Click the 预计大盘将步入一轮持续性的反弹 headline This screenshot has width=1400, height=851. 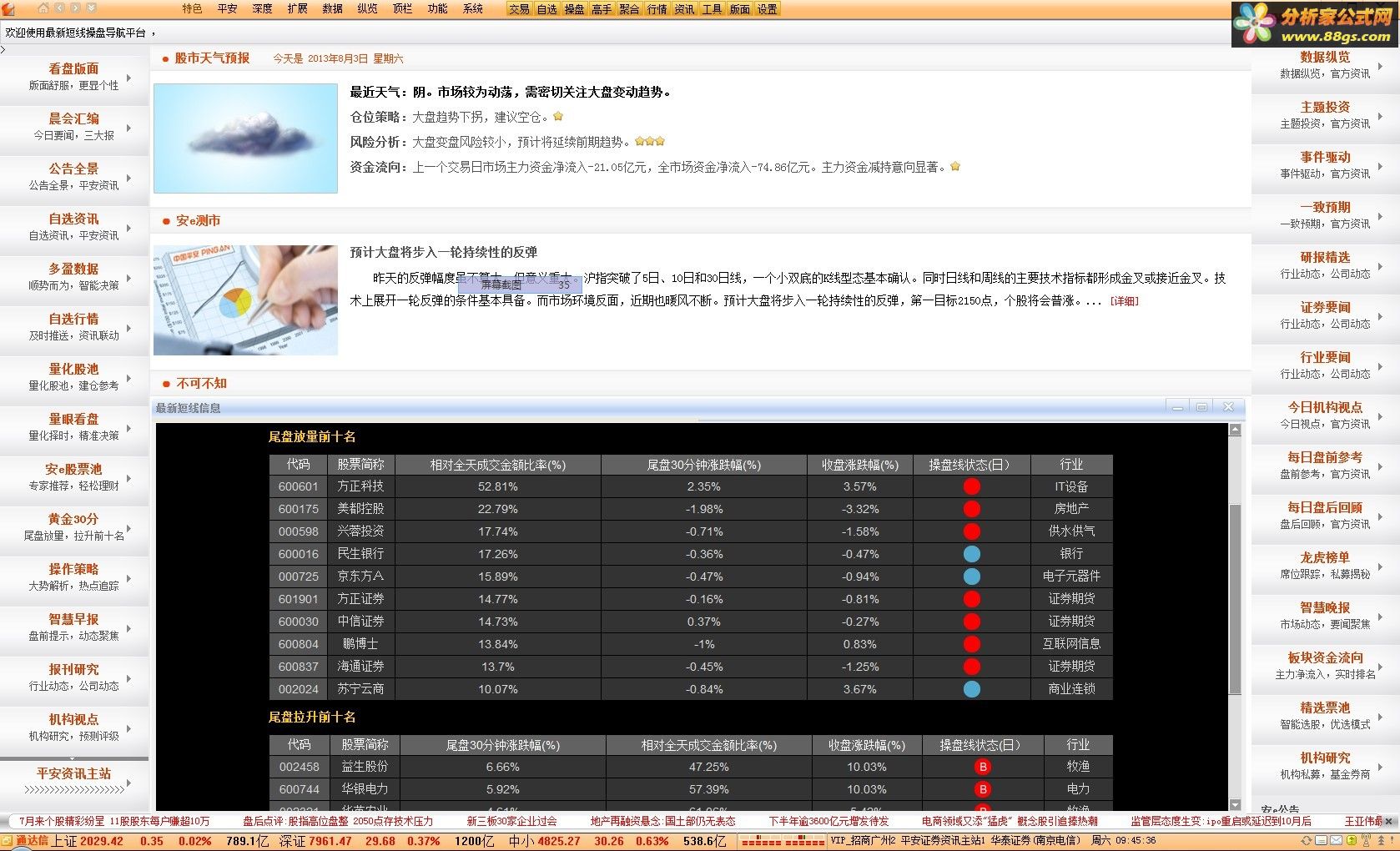(443, 252)
